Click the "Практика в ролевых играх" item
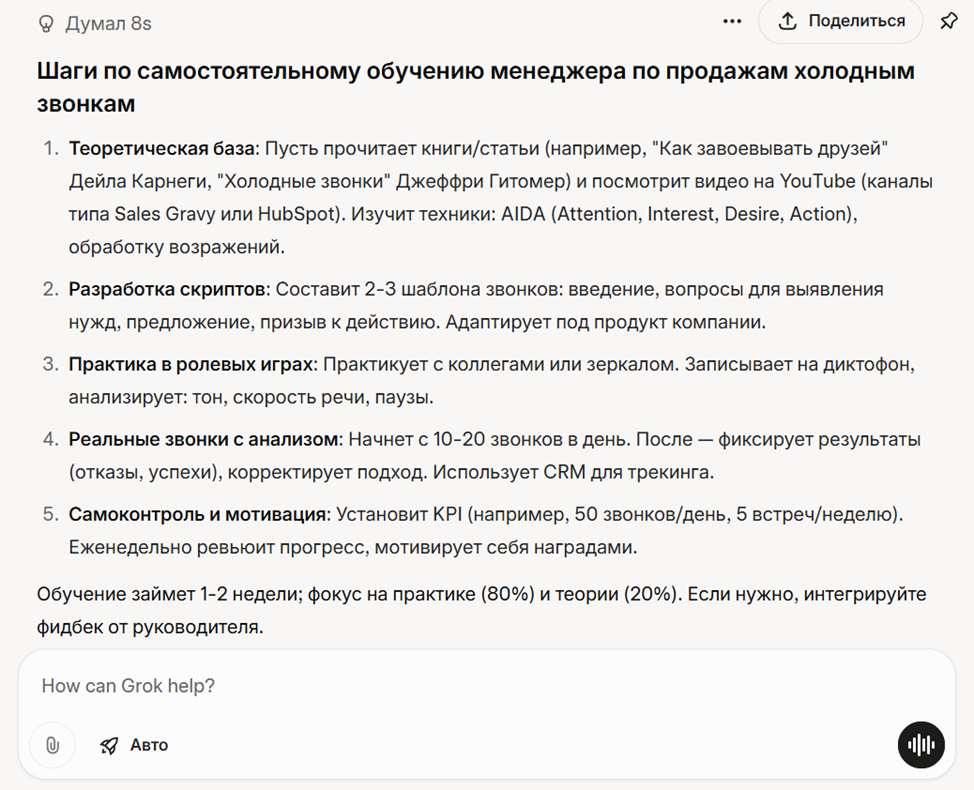 coord(190,364)
